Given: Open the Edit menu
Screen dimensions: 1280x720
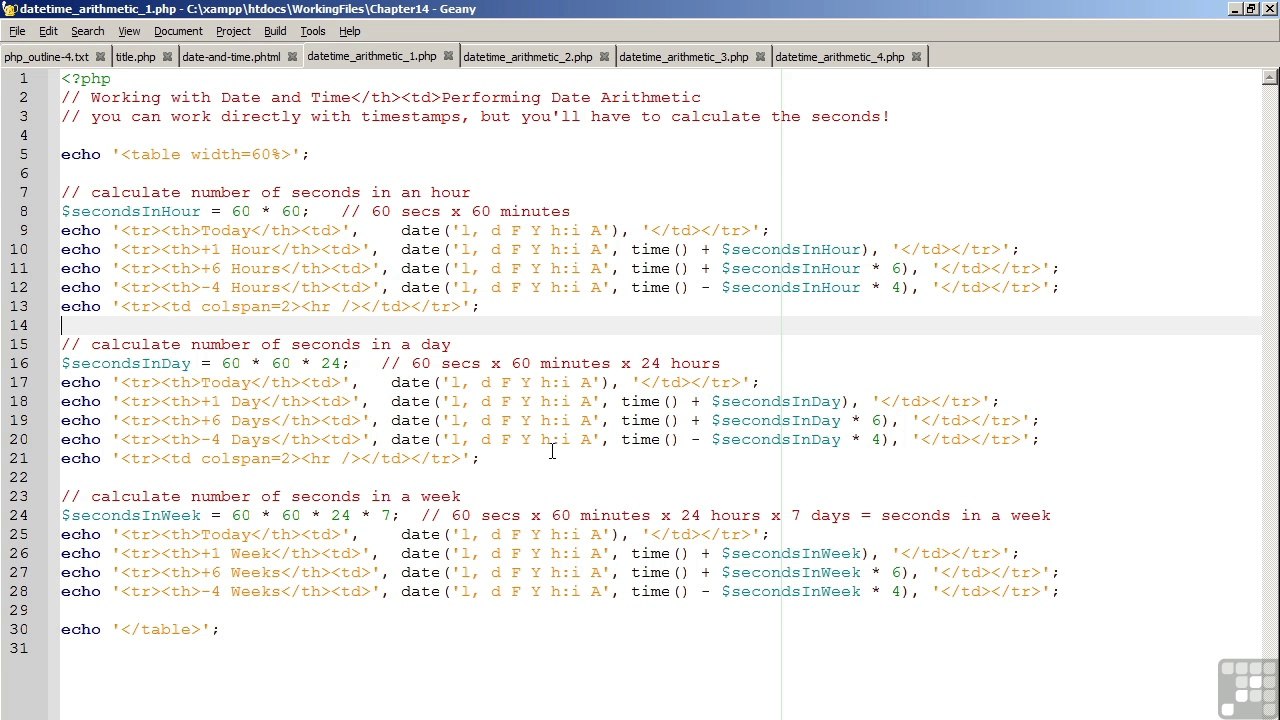Looking at the screenshot, I should click(x=48, y=31).
